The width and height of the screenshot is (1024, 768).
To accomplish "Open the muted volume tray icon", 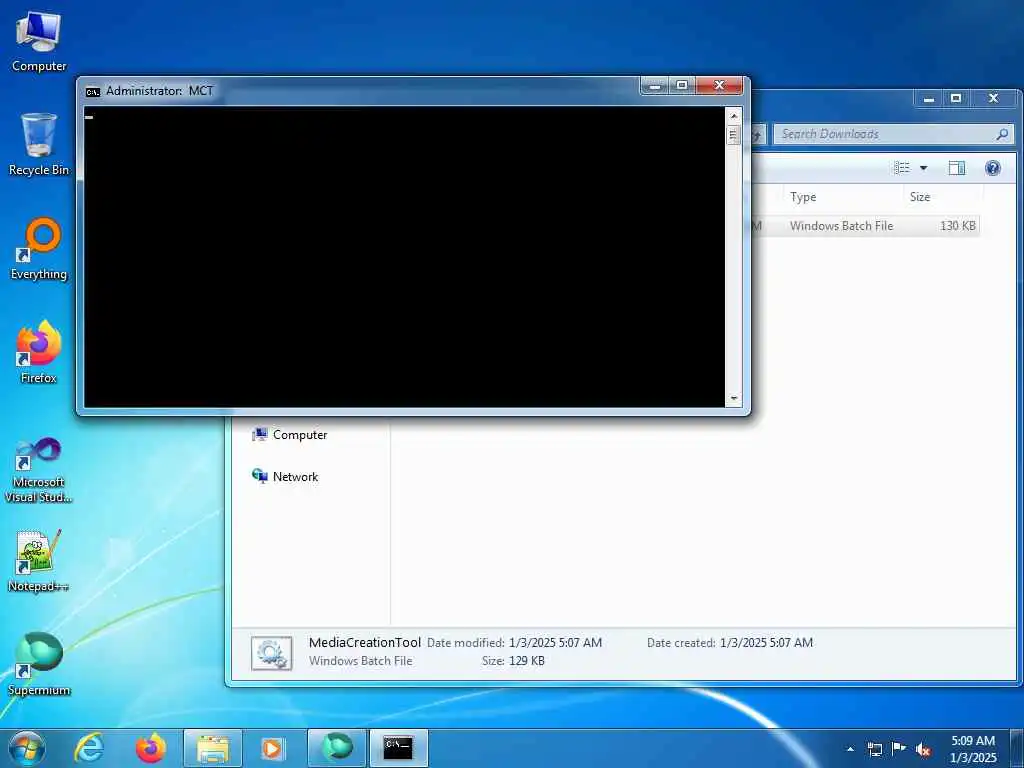I will [x=923, y=749].
